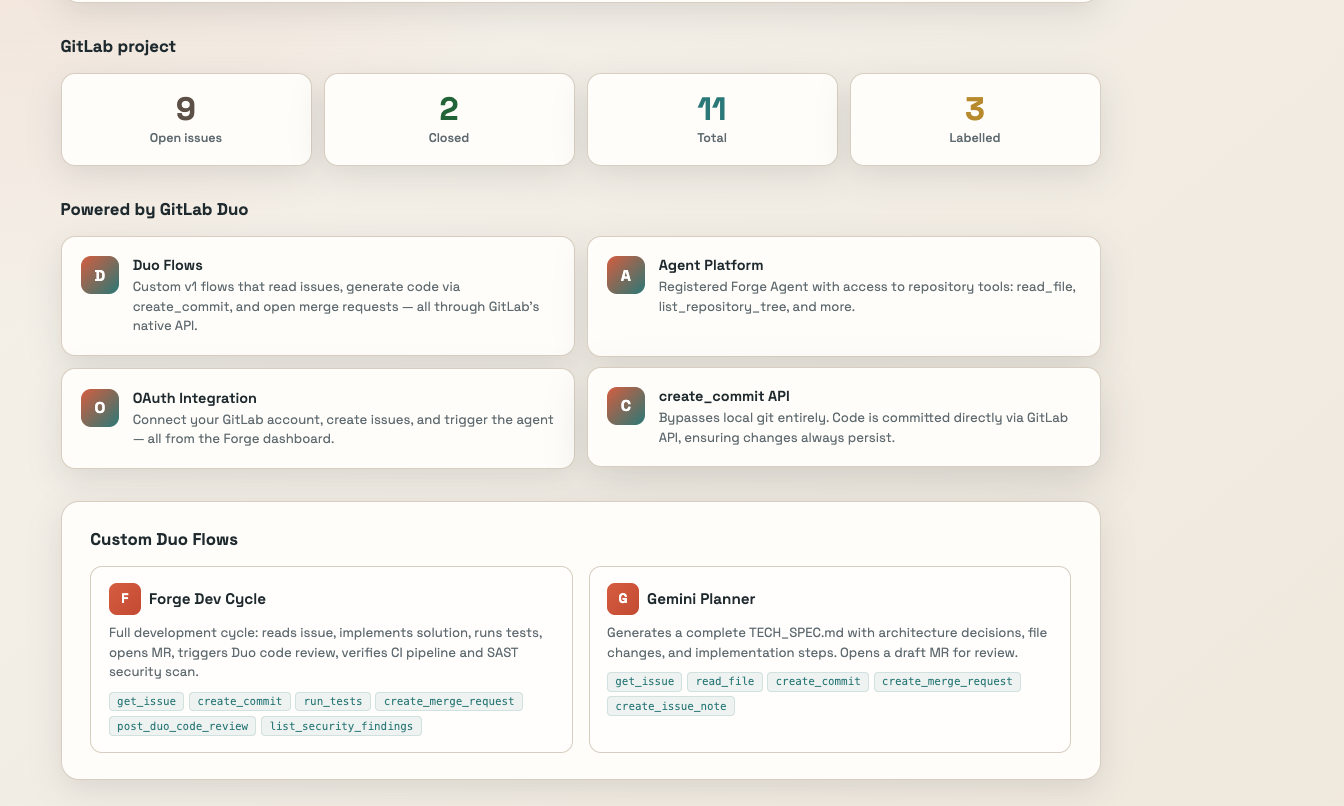
Task: Click the create_commit API 'C' icon
Action: click(x=626, y=406)
